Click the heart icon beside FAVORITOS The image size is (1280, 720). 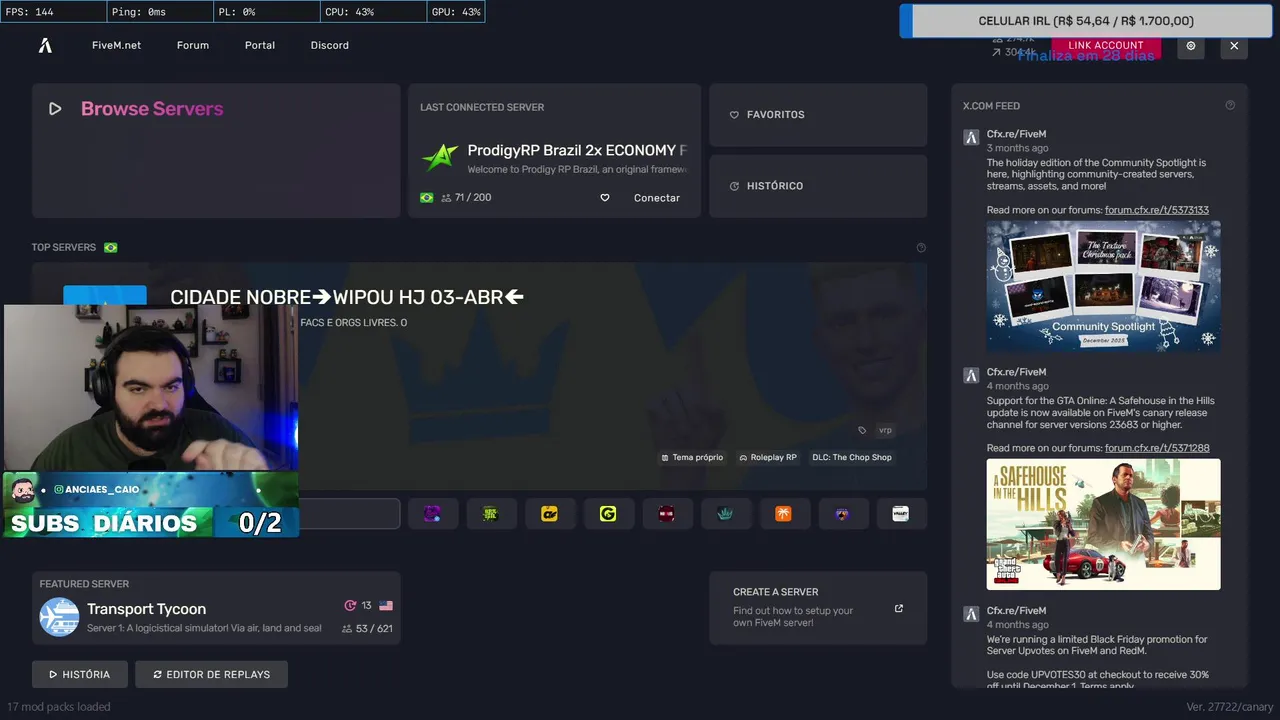[734, 115]
